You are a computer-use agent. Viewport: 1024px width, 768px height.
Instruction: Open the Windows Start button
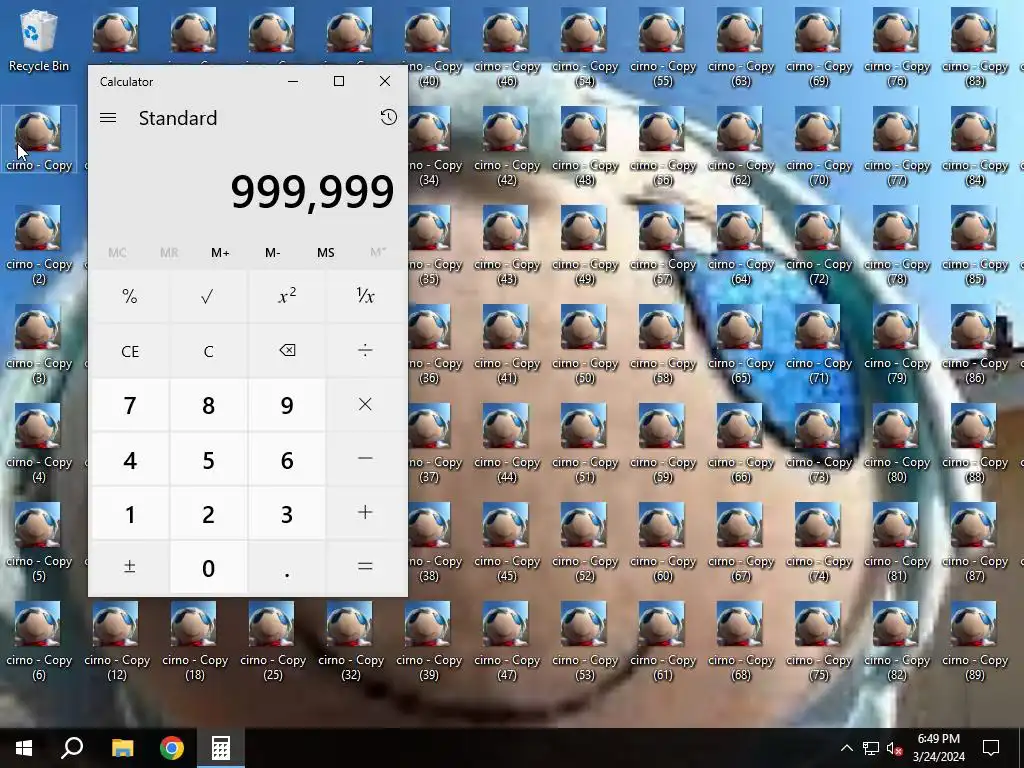click(x=24, y=748)
